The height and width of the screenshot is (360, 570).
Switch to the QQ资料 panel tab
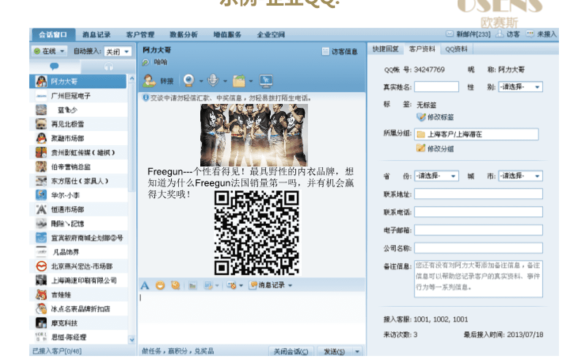pyautogui.click(x=456, y=49)
